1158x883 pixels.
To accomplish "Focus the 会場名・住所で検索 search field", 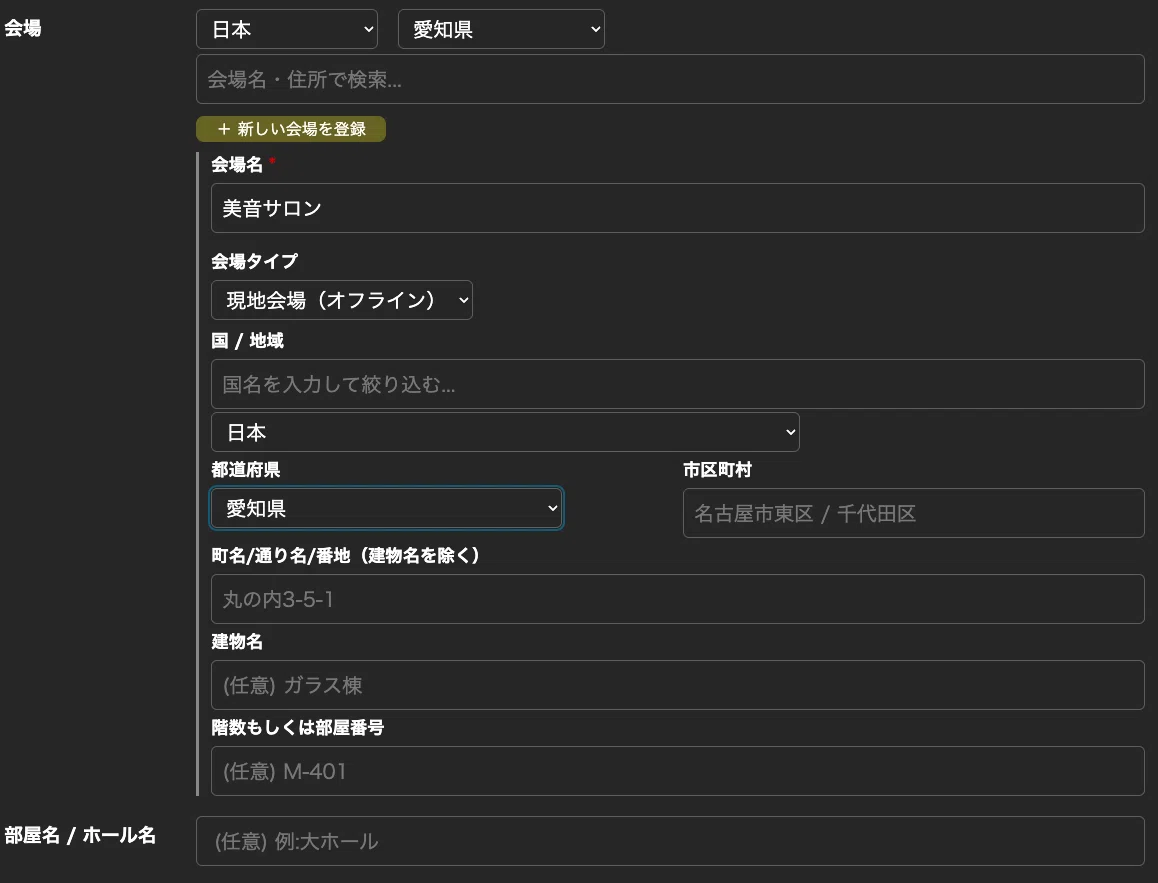I will [670, 79].
